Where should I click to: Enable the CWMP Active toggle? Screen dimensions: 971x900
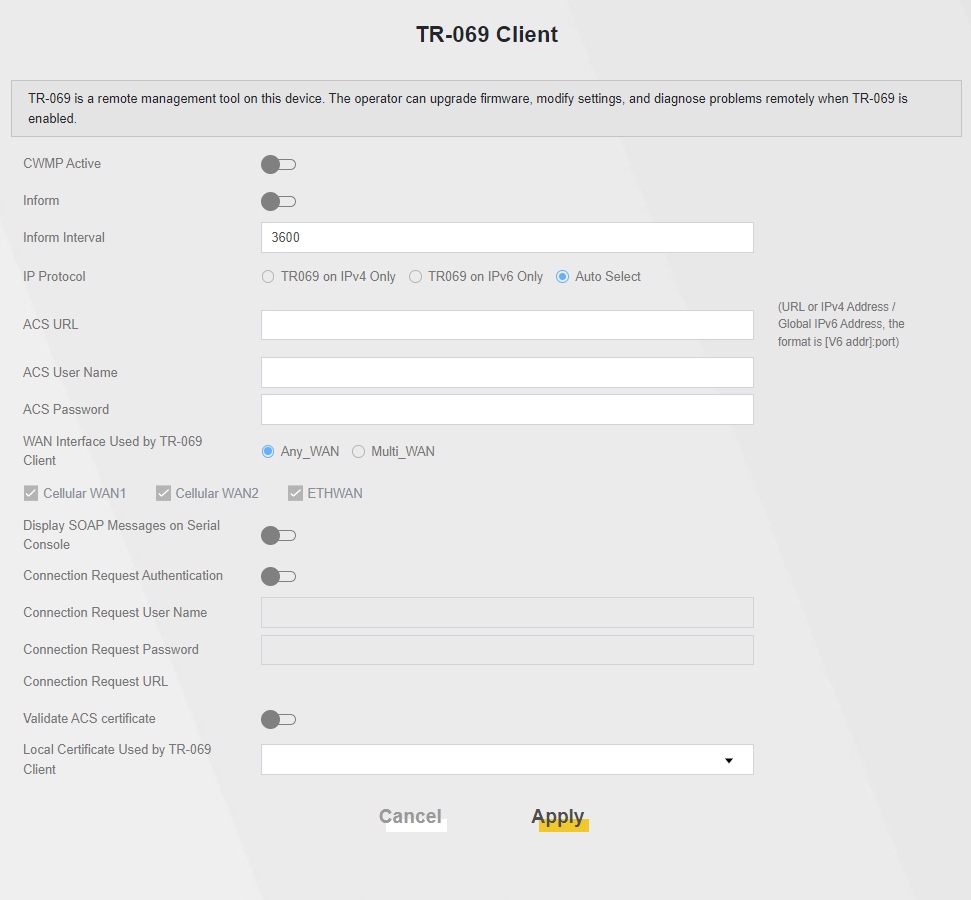(x=278, y=164)
